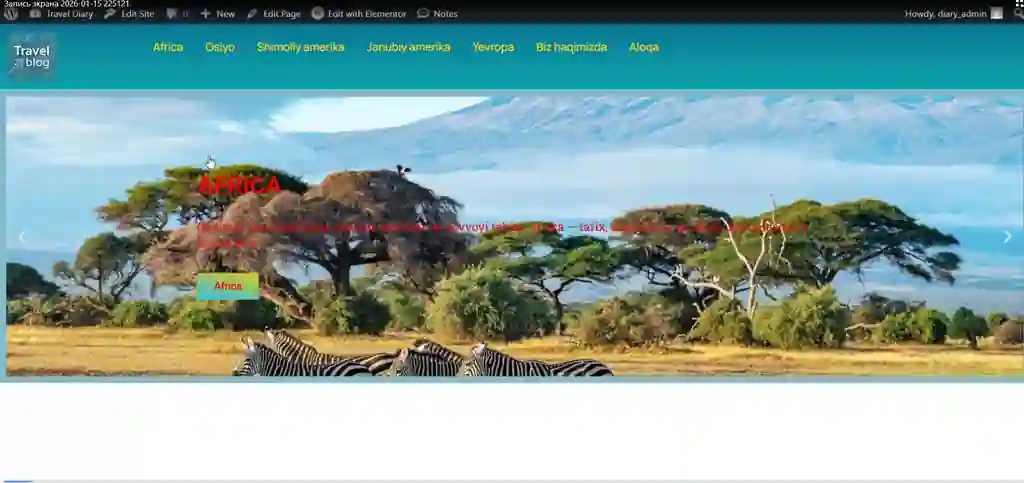Screen dimensions: 1024x483
Task: Click the Travel blog site logo
Action: (32, 56)
